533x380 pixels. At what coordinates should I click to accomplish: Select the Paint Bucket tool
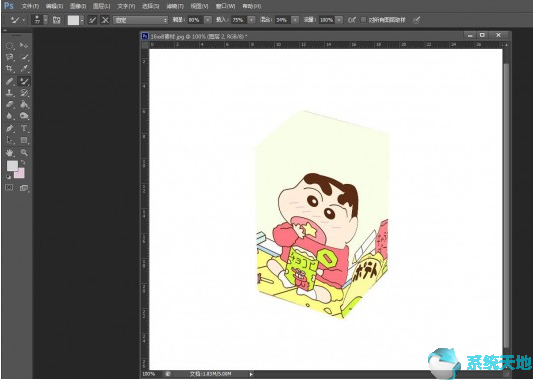[x=24, y=104]
